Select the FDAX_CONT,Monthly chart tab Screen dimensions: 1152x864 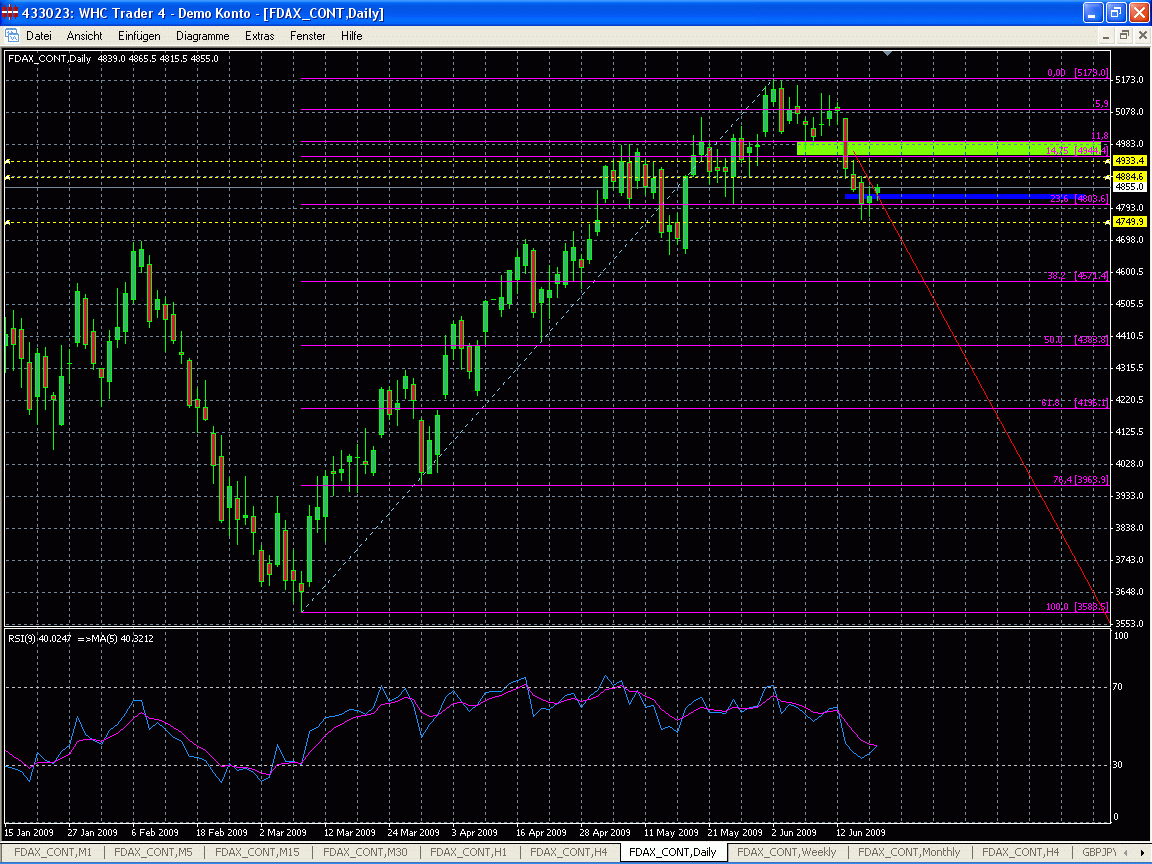(909, 852)
